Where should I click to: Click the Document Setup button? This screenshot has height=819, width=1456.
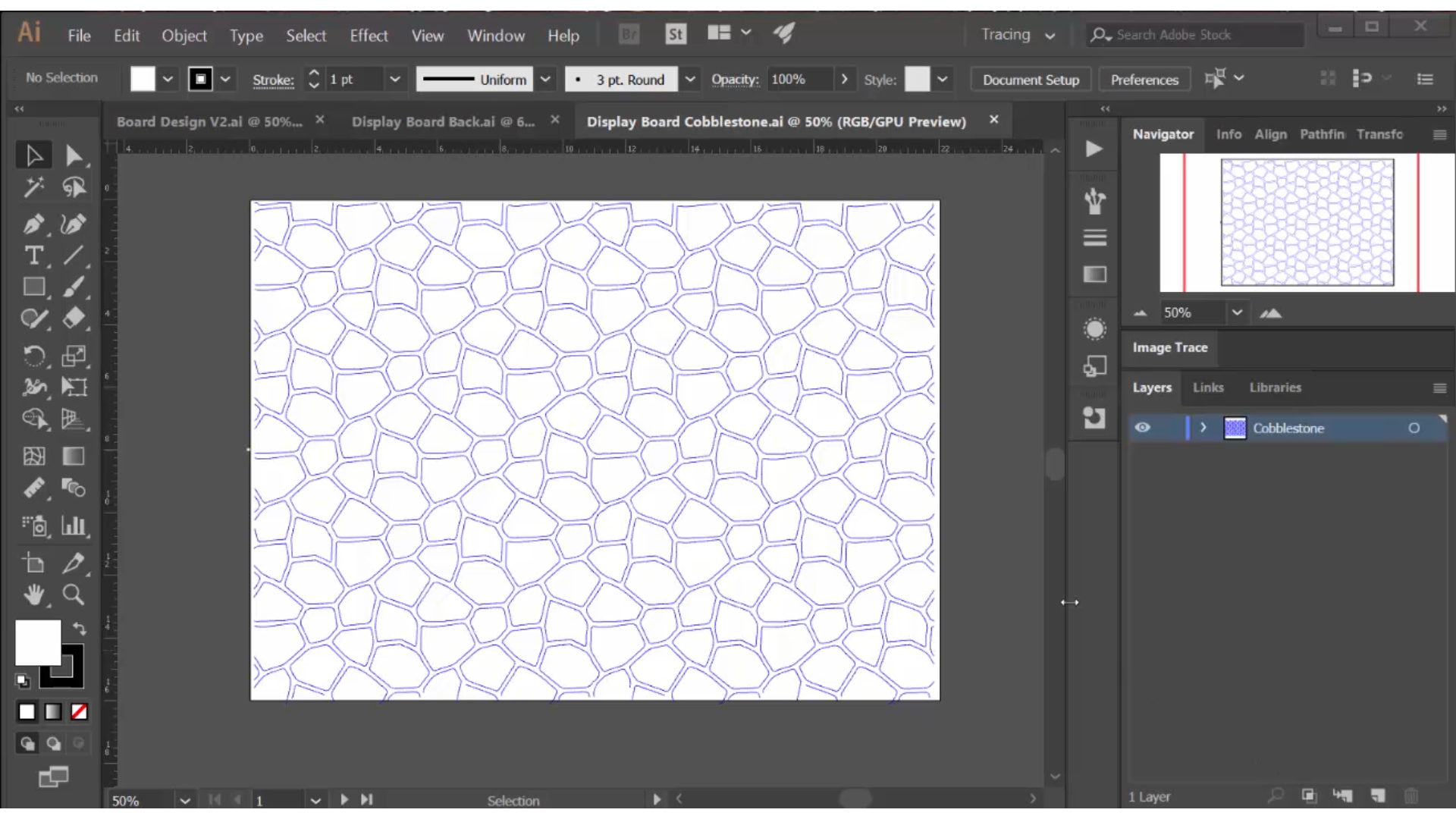(x=1031, y=79)
